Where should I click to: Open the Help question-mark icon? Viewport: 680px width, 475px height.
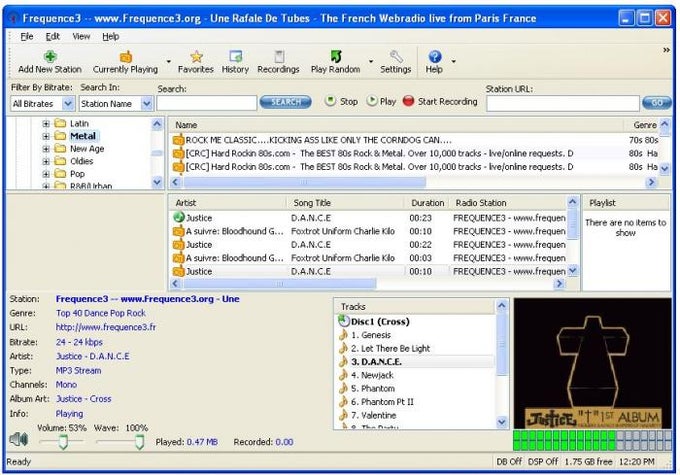435,56
